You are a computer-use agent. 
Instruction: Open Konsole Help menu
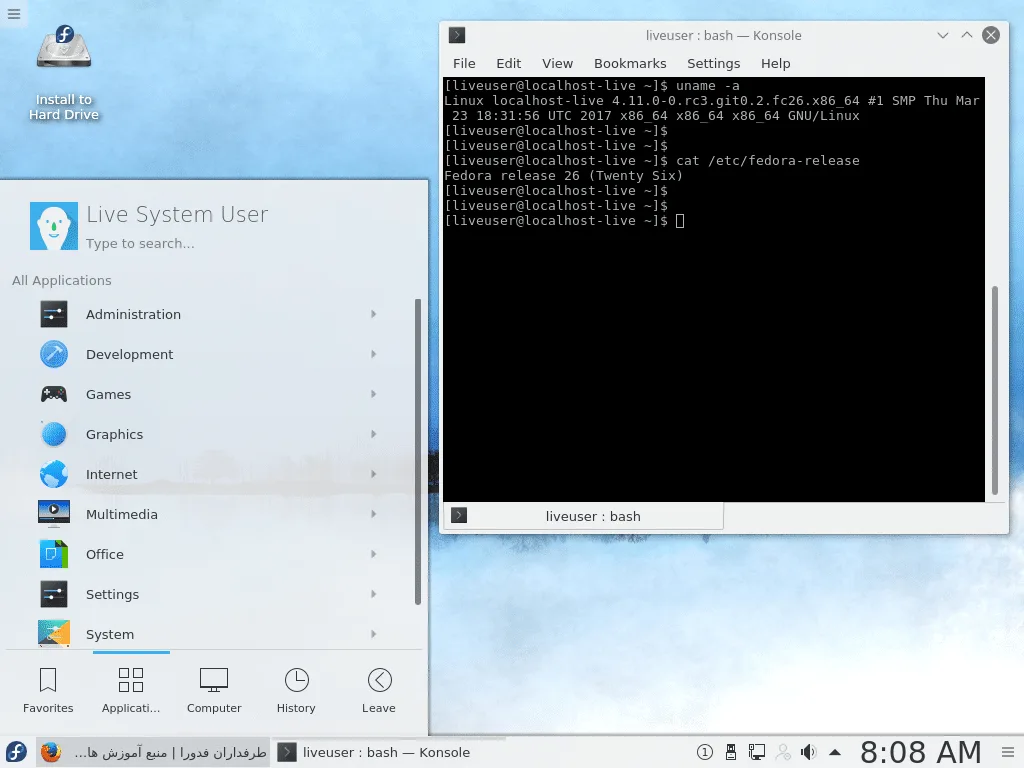(x=775, y=63)
